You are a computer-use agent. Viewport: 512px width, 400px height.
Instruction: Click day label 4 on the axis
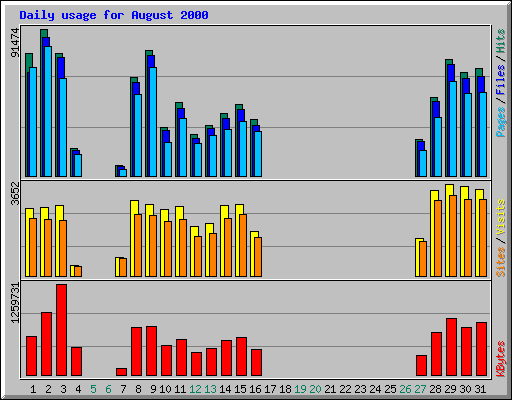(78, 389)
